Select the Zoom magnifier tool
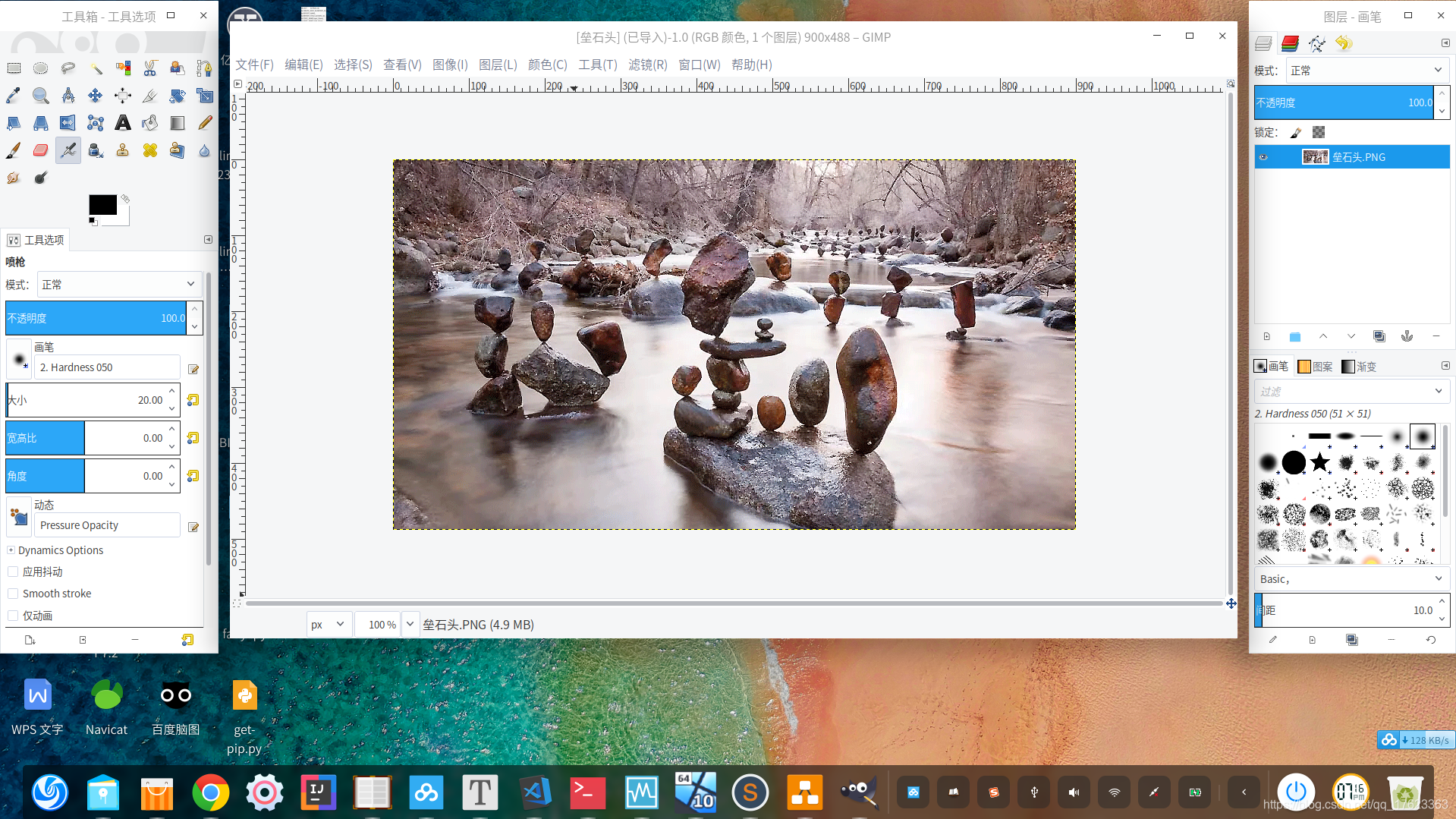1456x819 pixels. click(41, 96)
